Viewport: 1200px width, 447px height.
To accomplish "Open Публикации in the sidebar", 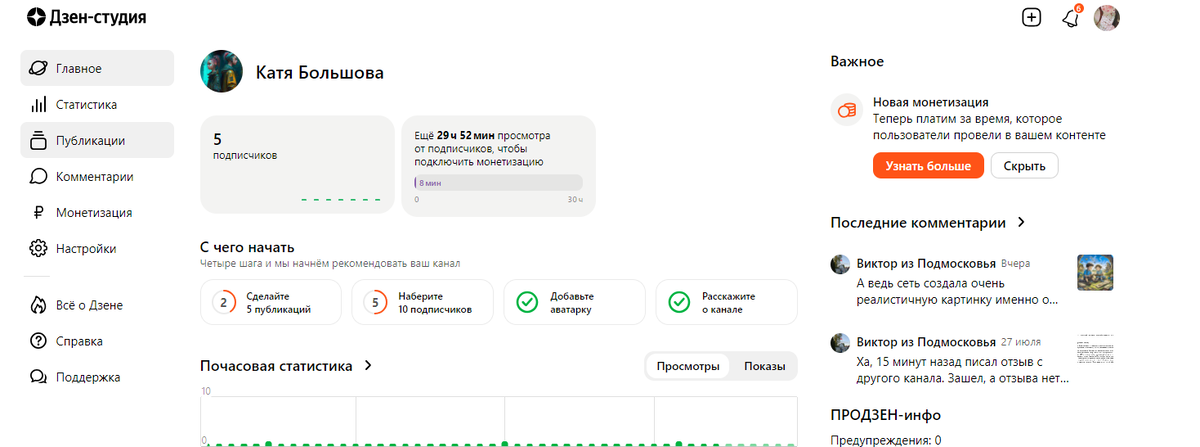I will (x=97, y=140).
